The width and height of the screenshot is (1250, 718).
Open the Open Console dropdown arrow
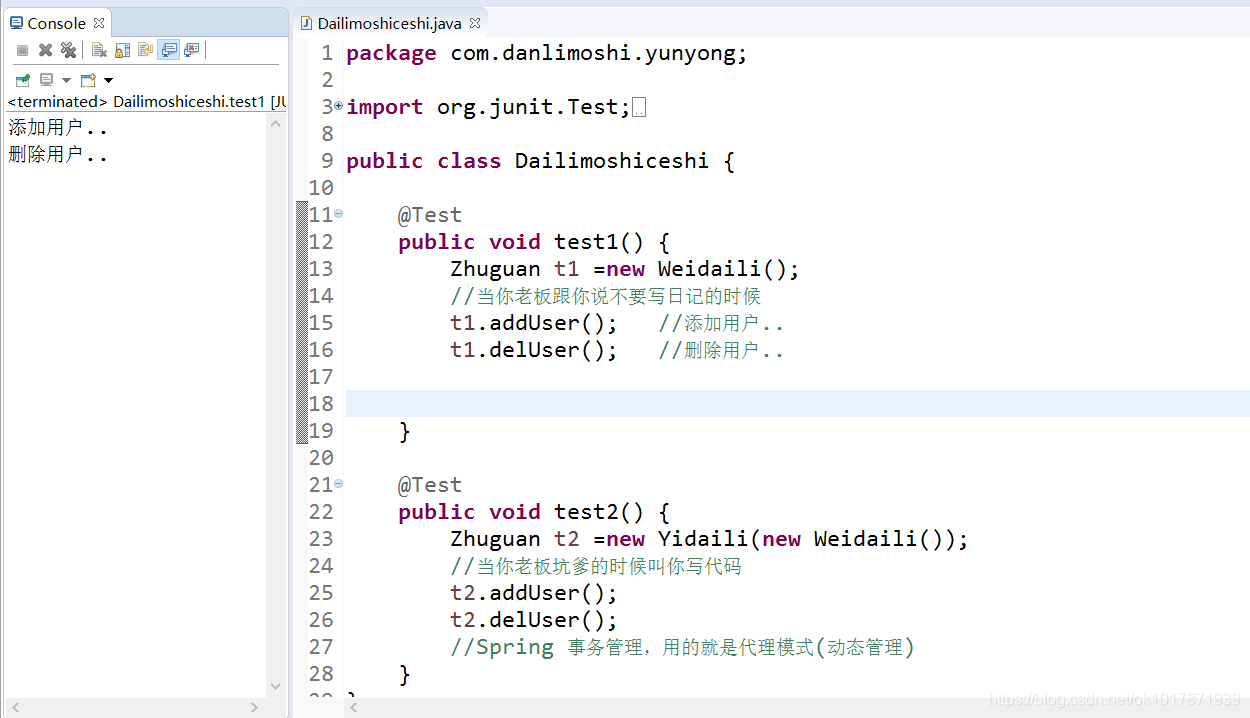click(x=108, y=80)
